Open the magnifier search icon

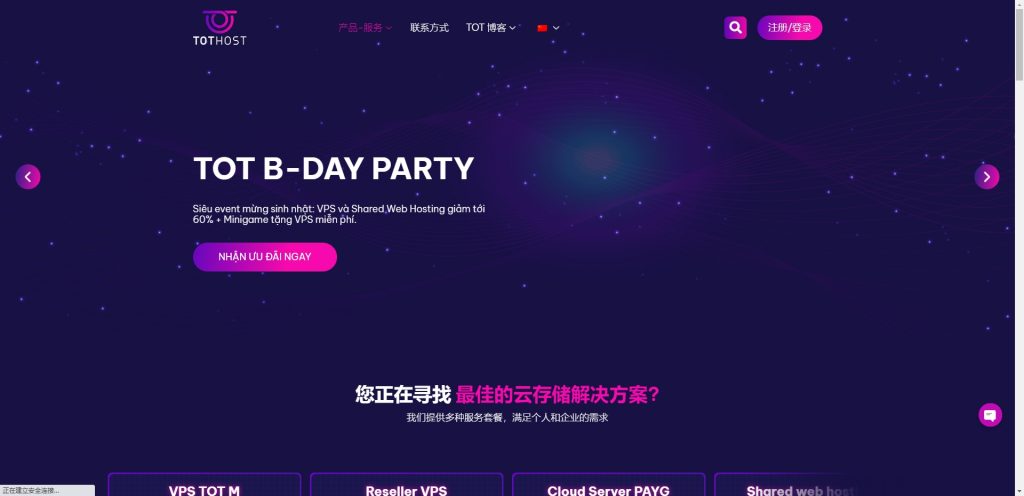pyautogui.click(x=735, y=27)
